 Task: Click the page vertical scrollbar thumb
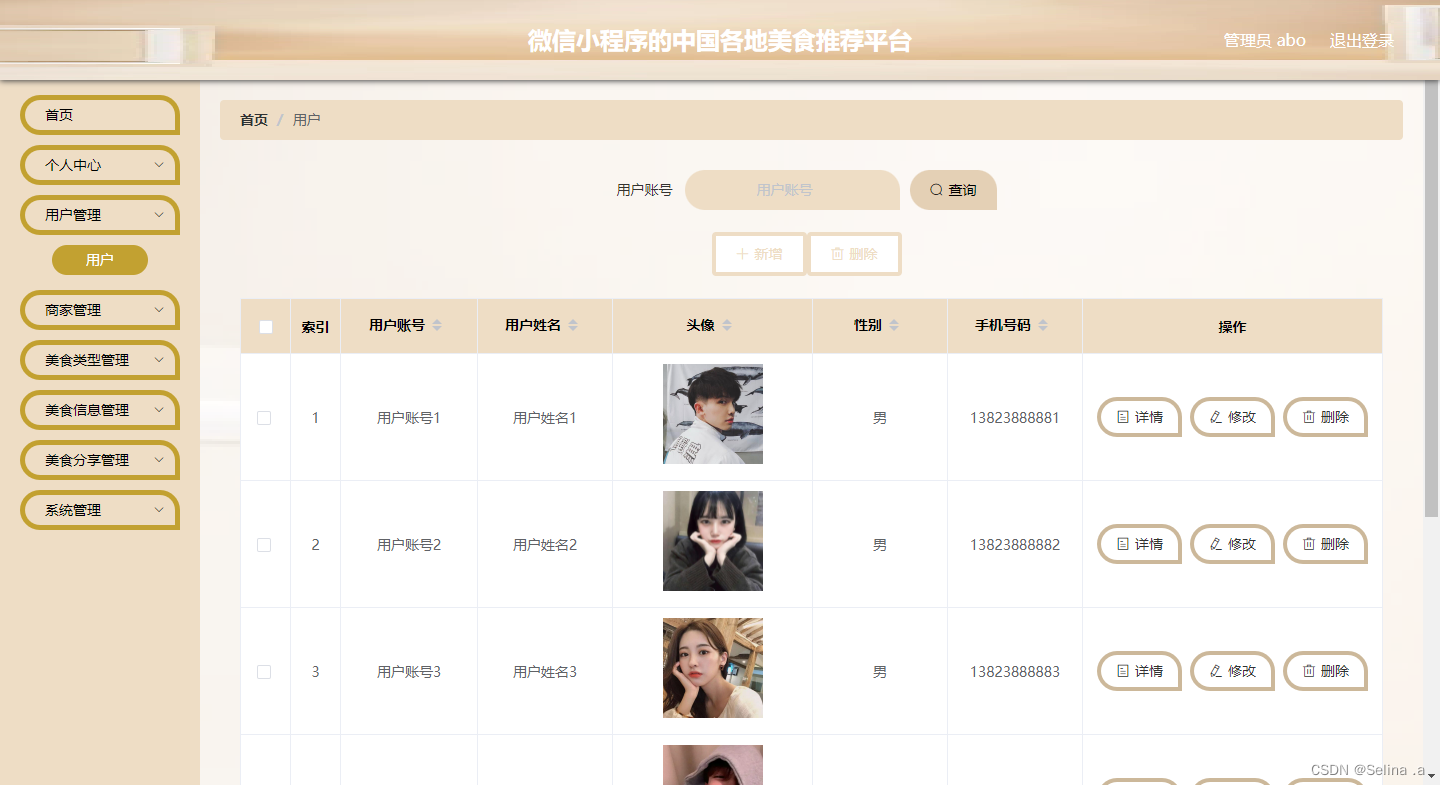(x=1431, y=298)
